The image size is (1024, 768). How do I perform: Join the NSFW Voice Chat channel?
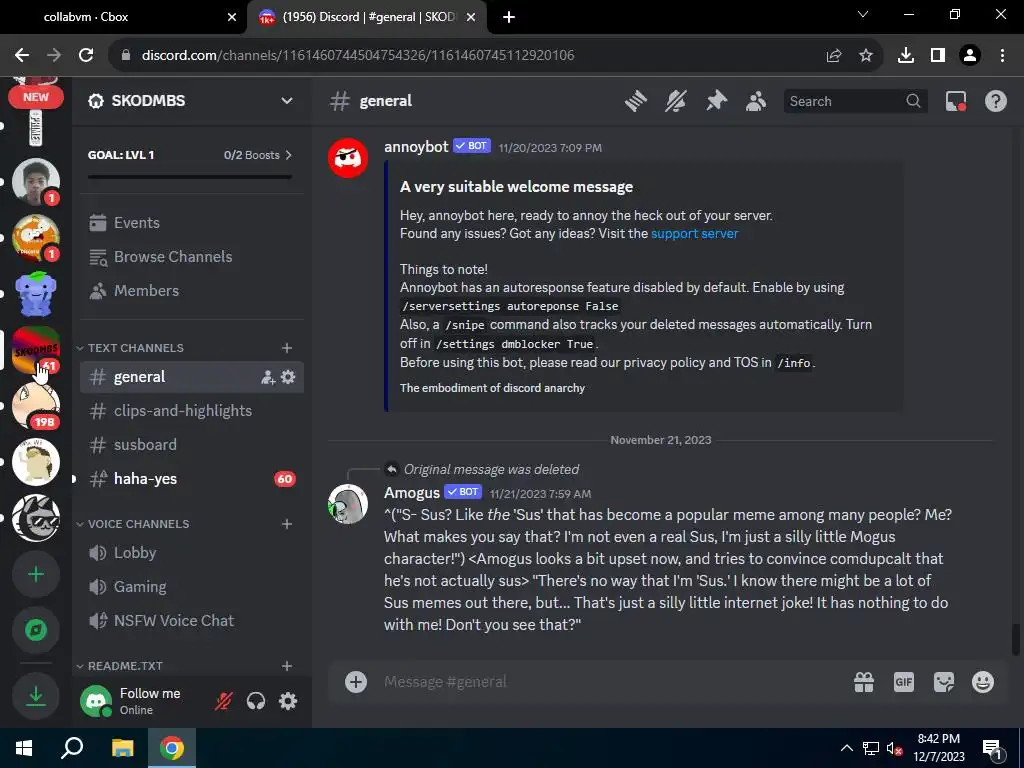click(x=191, y=620)
